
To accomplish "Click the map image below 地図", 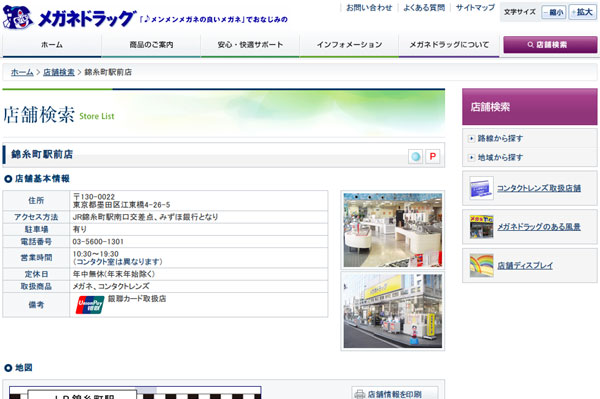I will [x=135, y=392].
